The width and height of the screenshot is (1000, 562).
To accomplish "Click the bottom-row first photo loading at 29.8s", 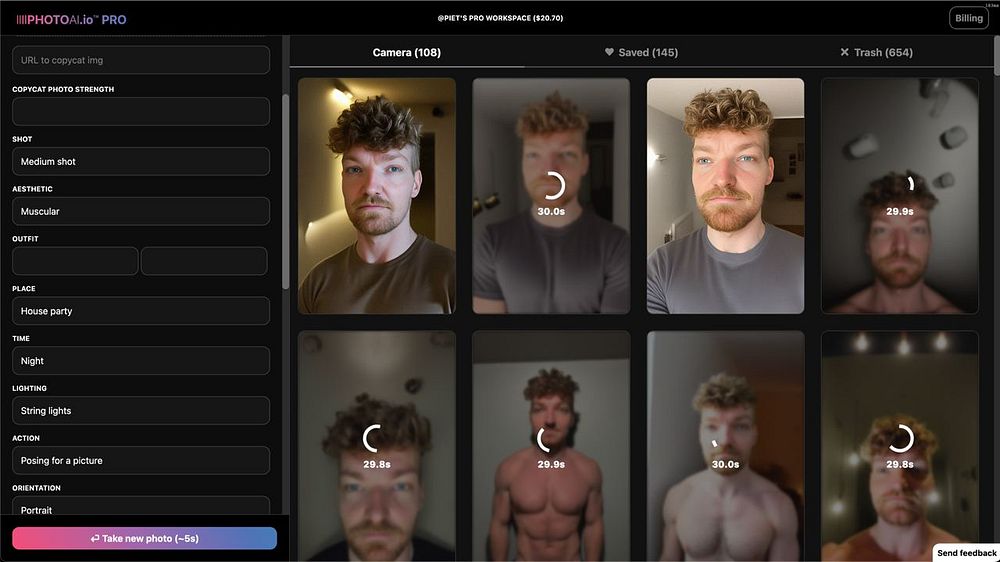I will [x=377, y=446].
